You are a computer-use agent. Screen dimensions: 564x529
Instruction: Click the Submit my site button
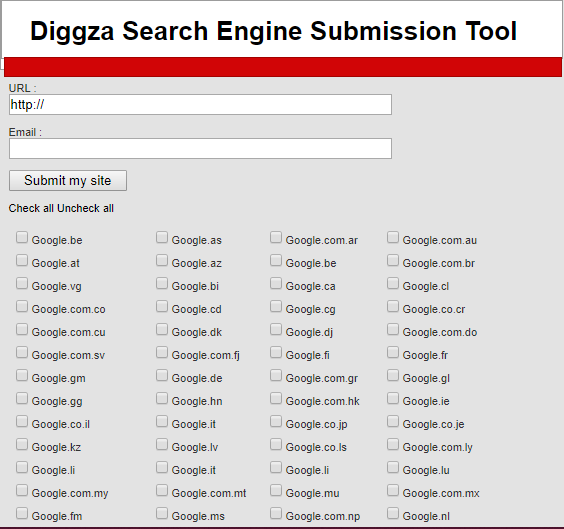68,181
